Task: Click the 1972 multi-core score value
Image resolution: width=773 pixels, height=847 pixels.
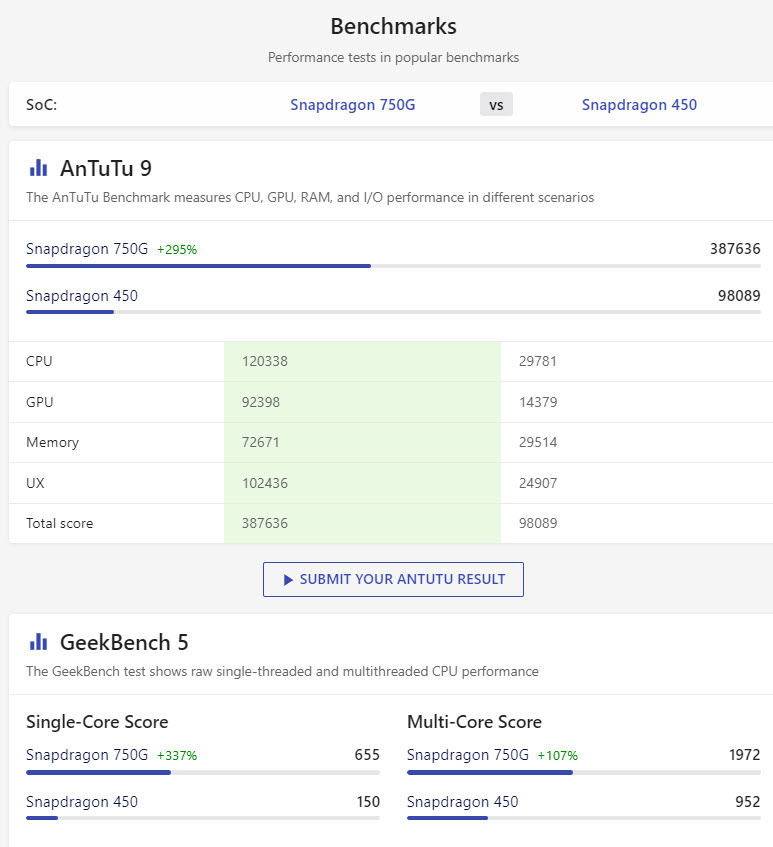Action: coord(744,755)
